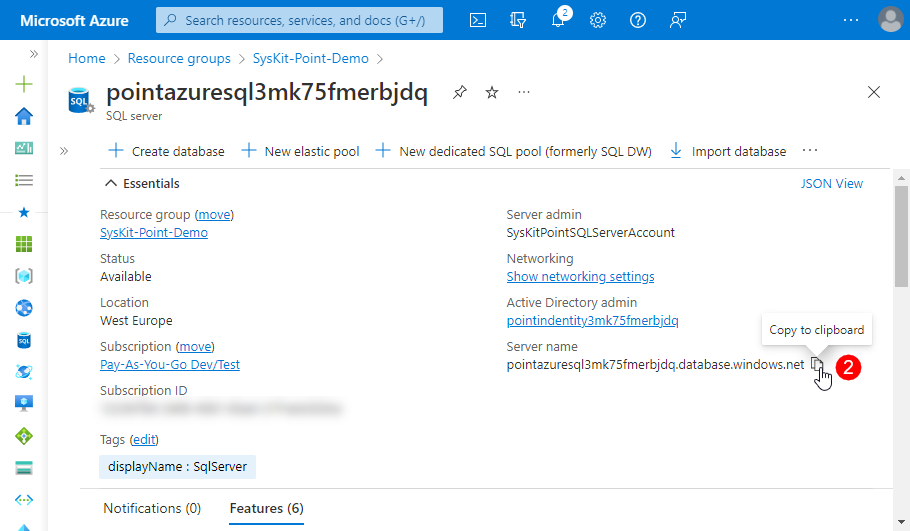Open portal settings gear
This screenshot has width=910, height=531.
point(598,20)
